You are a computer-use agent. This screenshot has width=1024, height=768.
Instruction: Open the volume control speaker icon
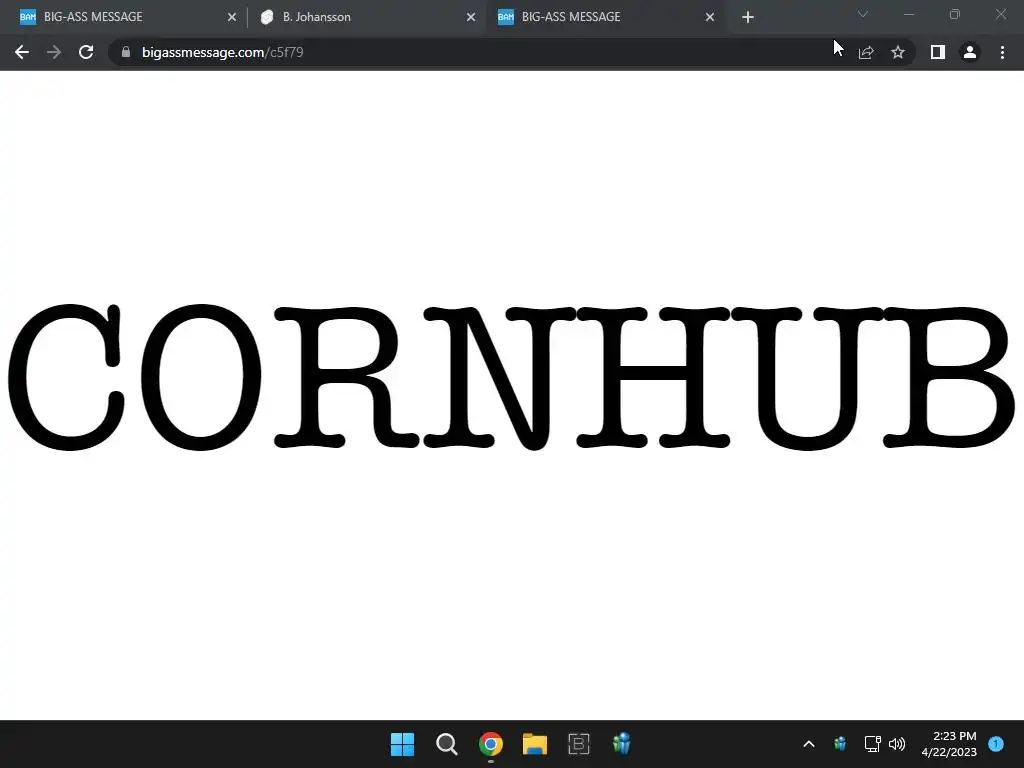coord(897,744)
